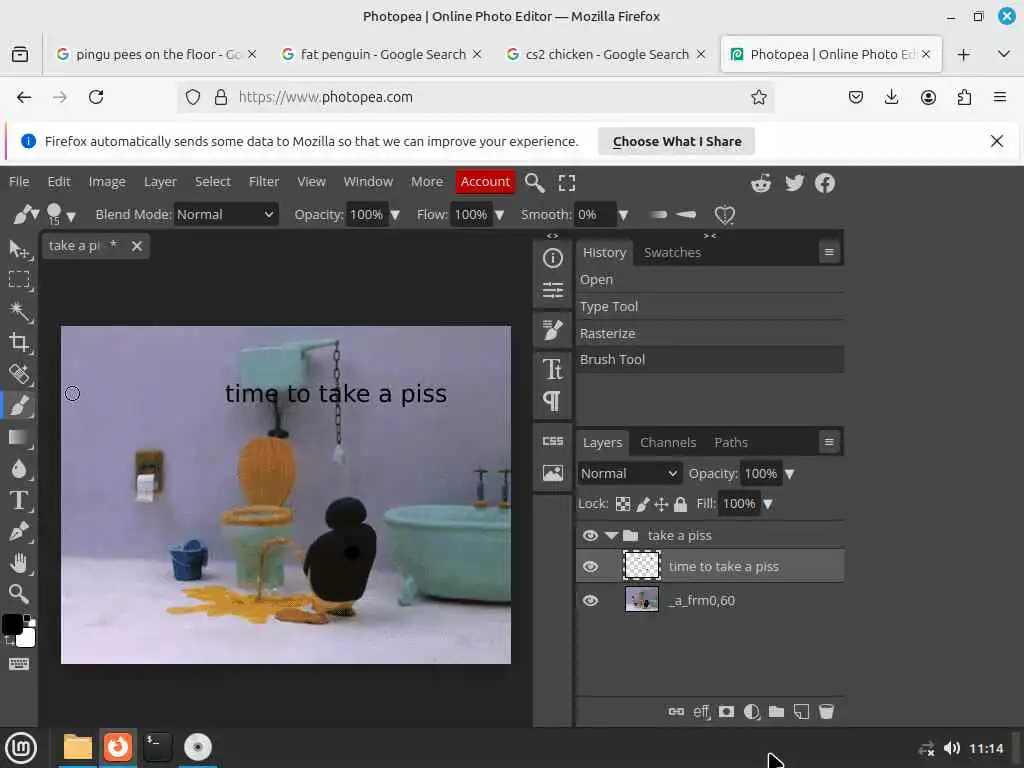
Task: Click the background white color swatch
Action: point(25,637)
